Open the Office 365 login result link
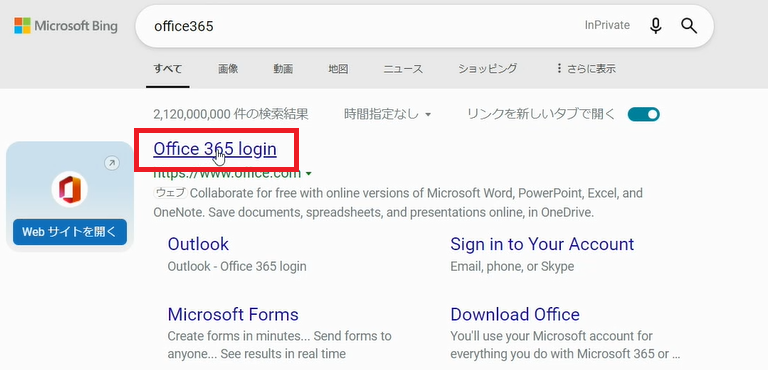Viewport: 768px width, 370px height. pos(215,149)
